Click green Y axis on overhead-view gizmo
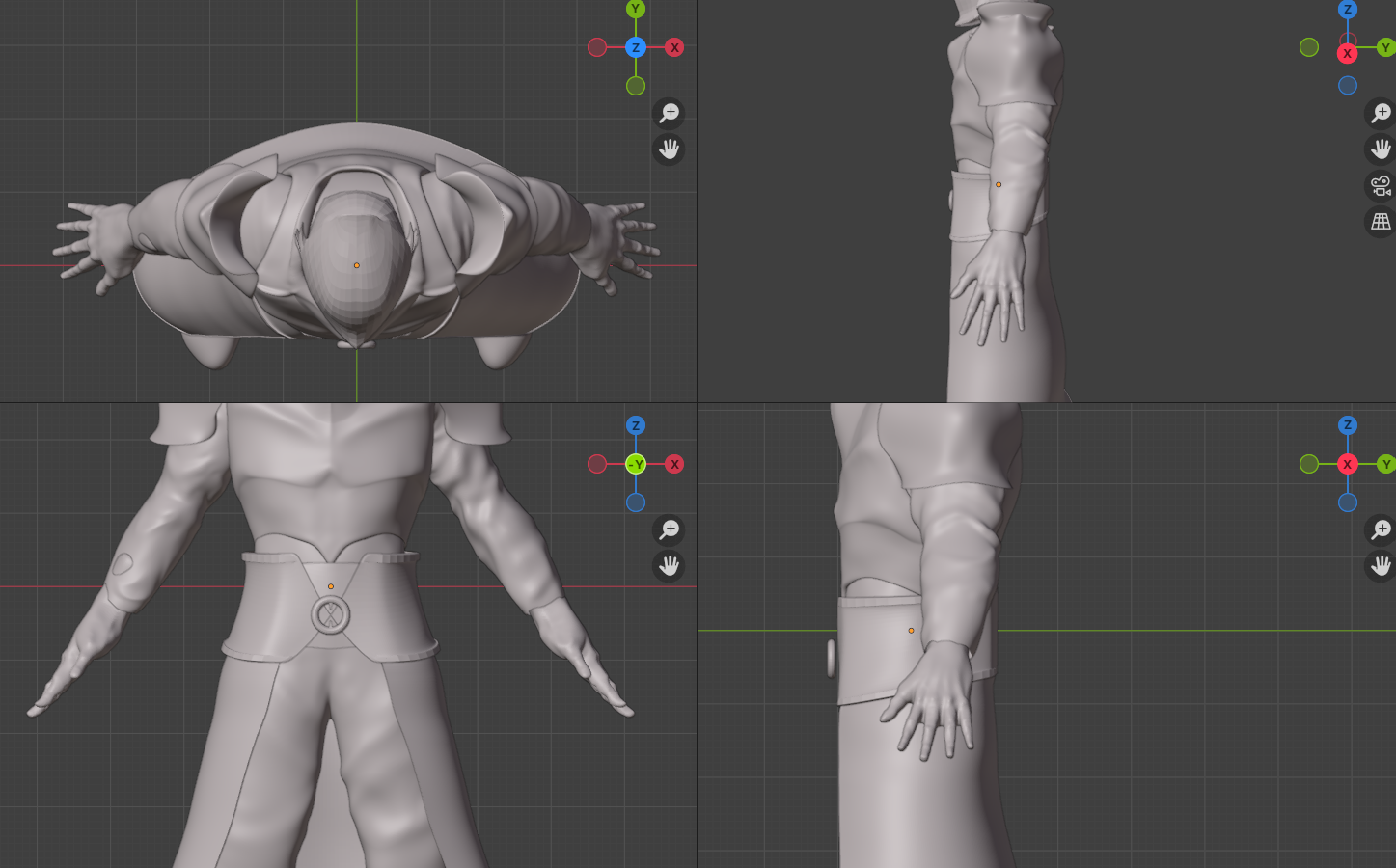1396x868 pixels. 636,9
